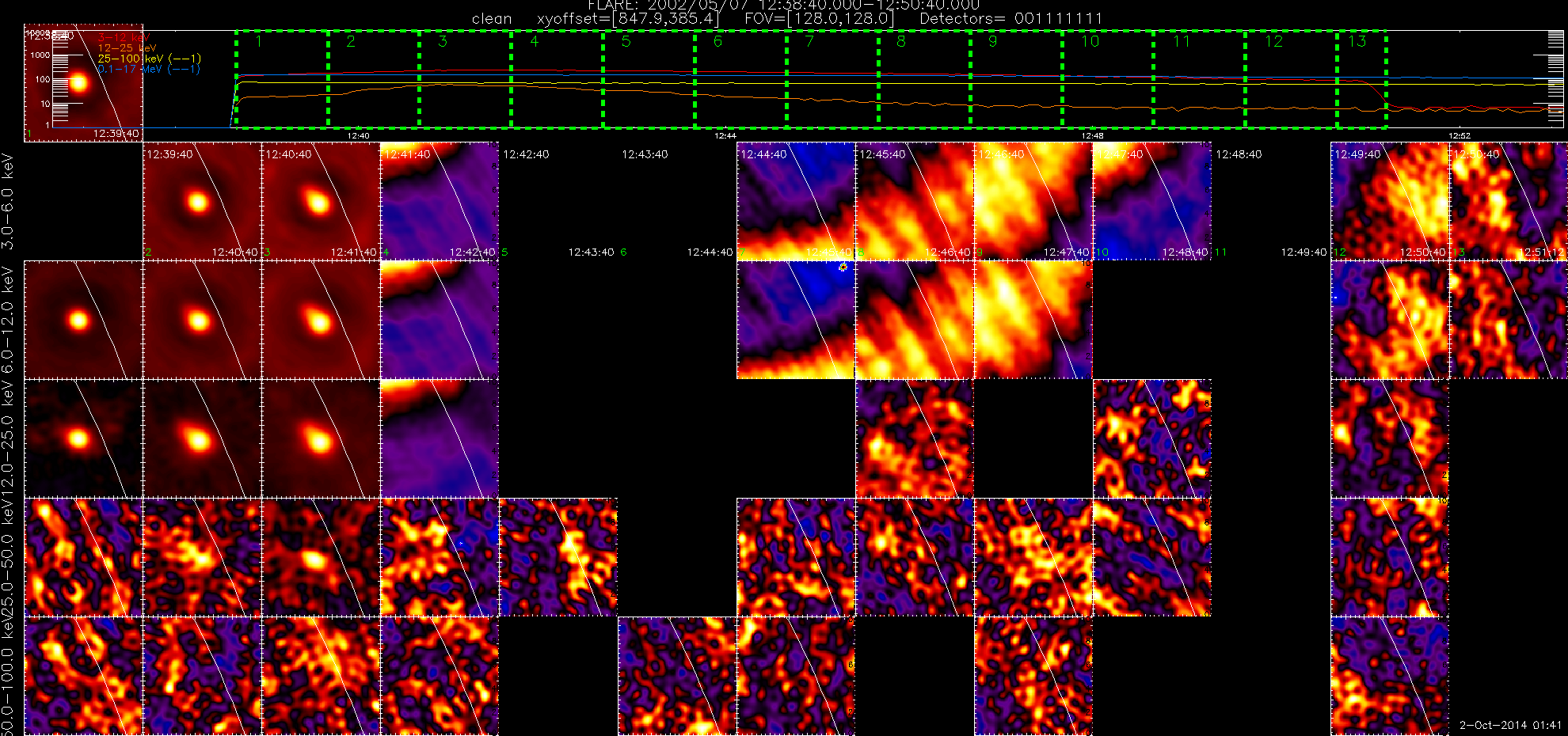The width and height of the screenshot is (1568, 736).
Task: View the 3.0-6.0 keV image at 12:47:40
Action: 1152,201
